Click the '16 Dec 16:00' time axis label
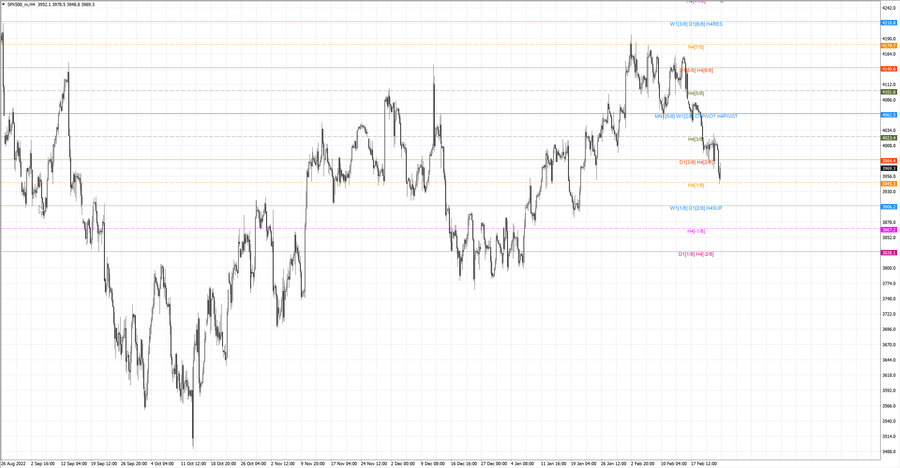Screen dimensions: 900x468 pyautogui.click(x=464, y=463)
